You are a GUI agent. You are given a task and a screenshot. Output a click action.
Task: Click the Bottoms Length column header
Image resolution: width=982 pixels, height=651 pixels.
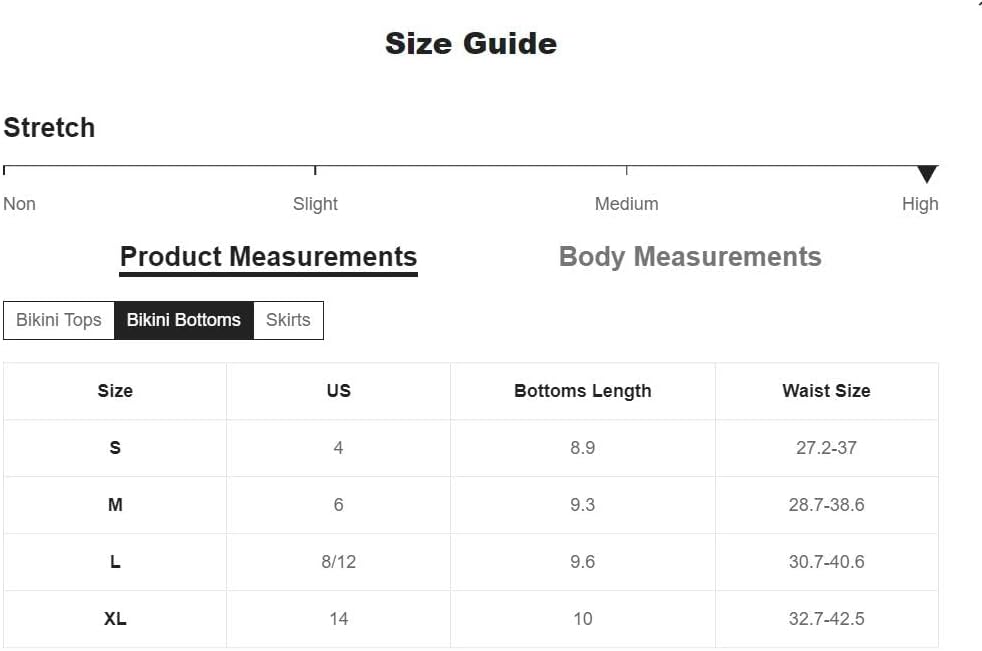click(x=582, y=391)
